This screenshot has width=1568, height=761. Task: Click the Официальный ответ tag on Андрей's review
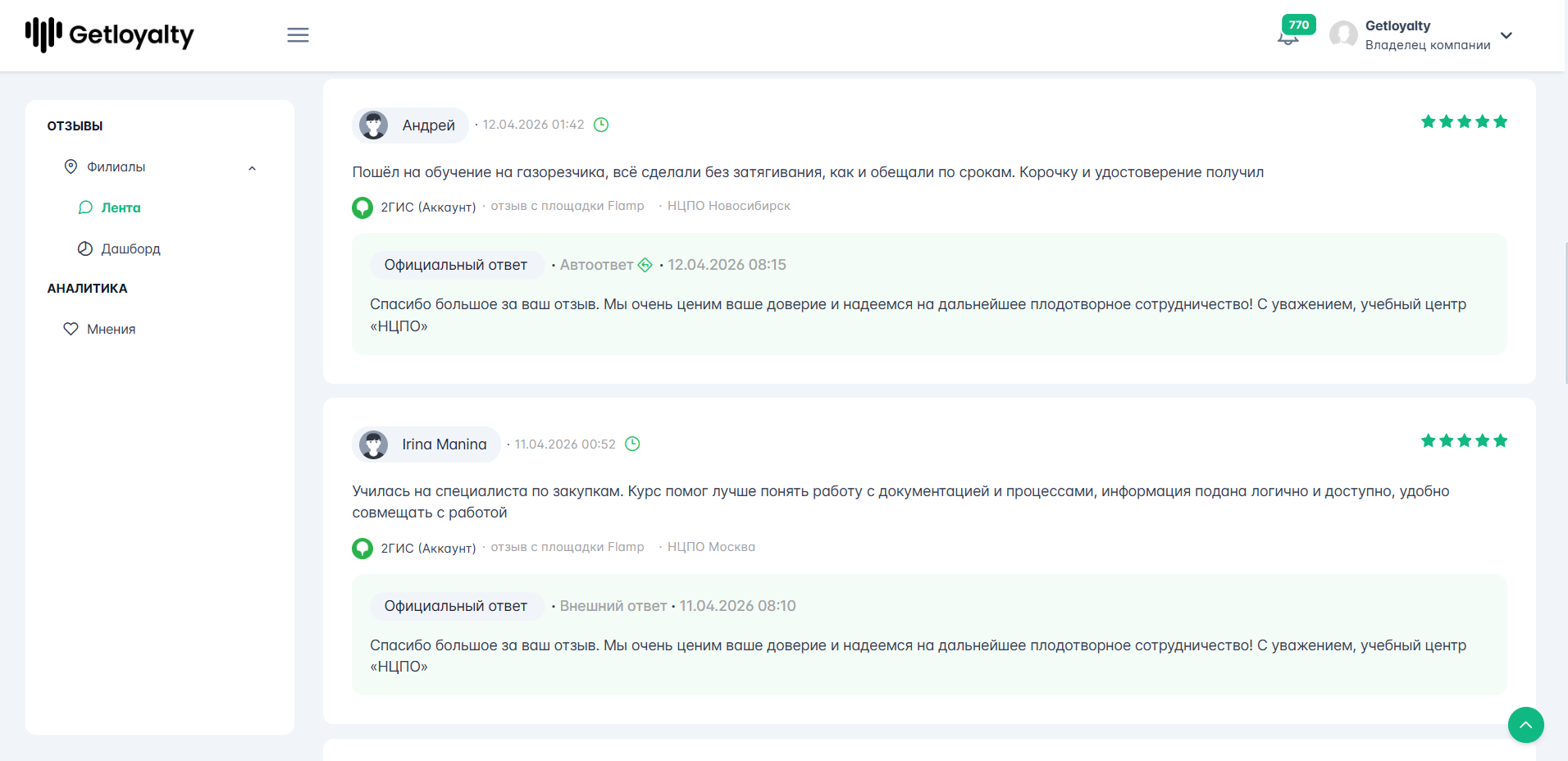tap(456, 265)
